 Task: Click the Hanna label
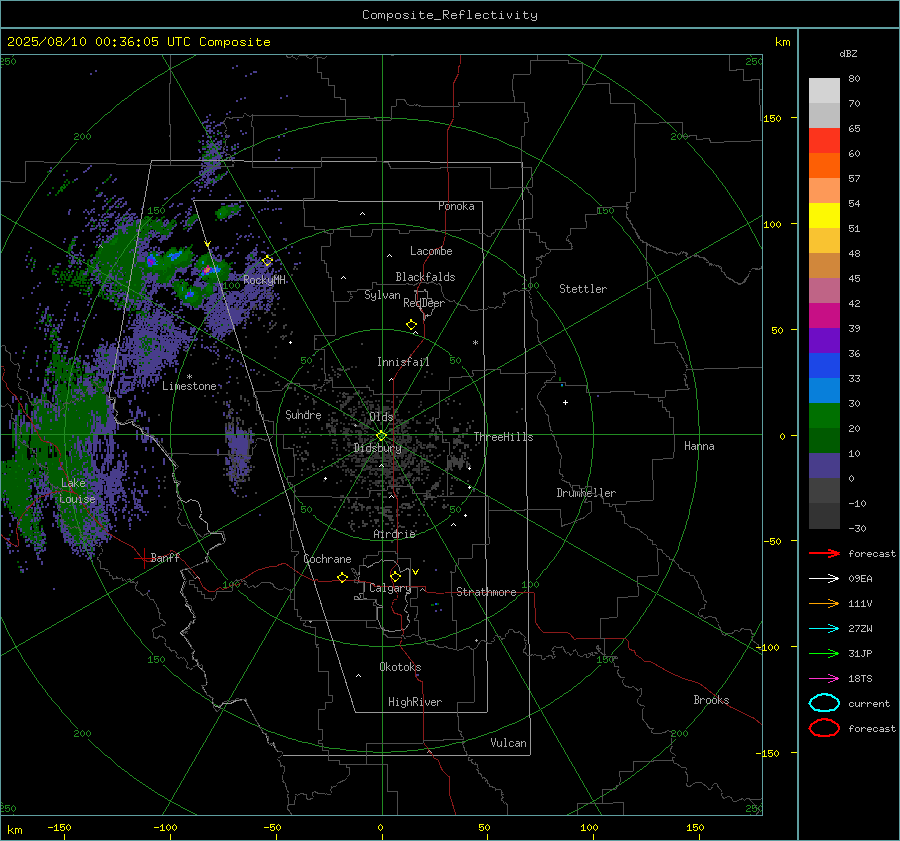(699, 446)
